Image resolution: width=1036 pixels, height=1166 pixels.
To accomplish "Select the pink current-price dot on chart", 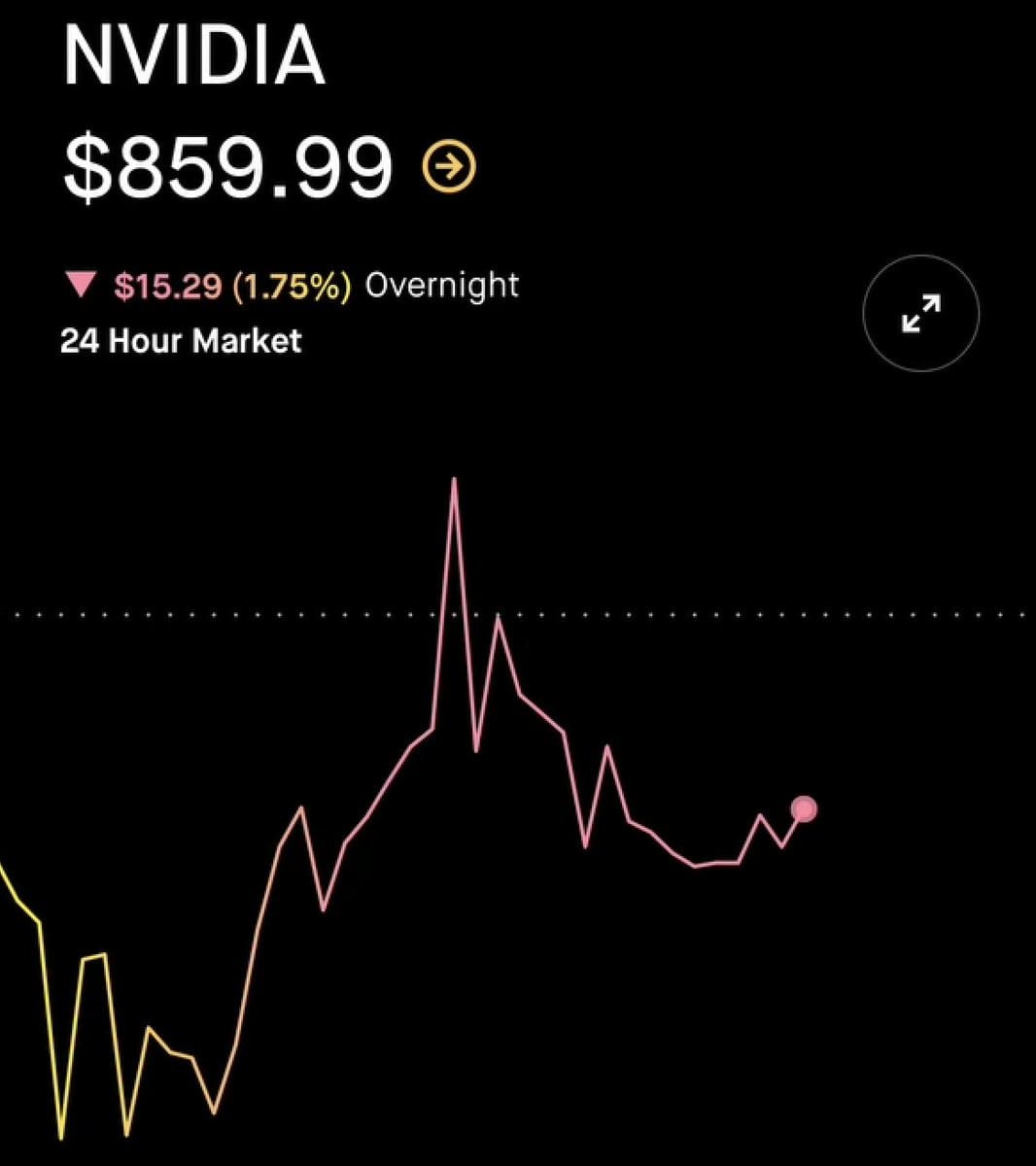I will pyautogui.click(x=804, y=808).
